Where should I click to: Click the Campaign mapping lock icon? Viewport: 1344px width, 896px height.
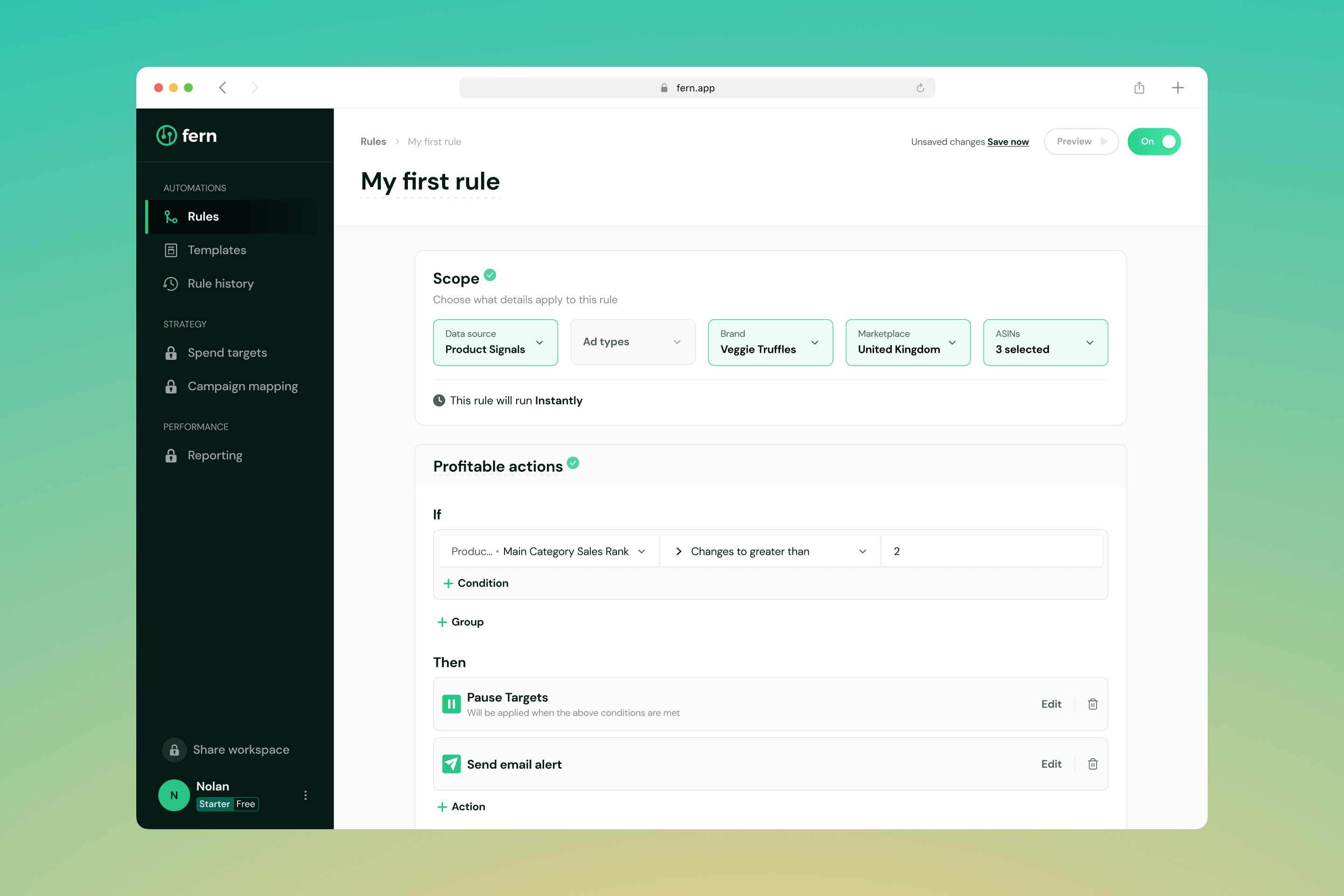171,387
